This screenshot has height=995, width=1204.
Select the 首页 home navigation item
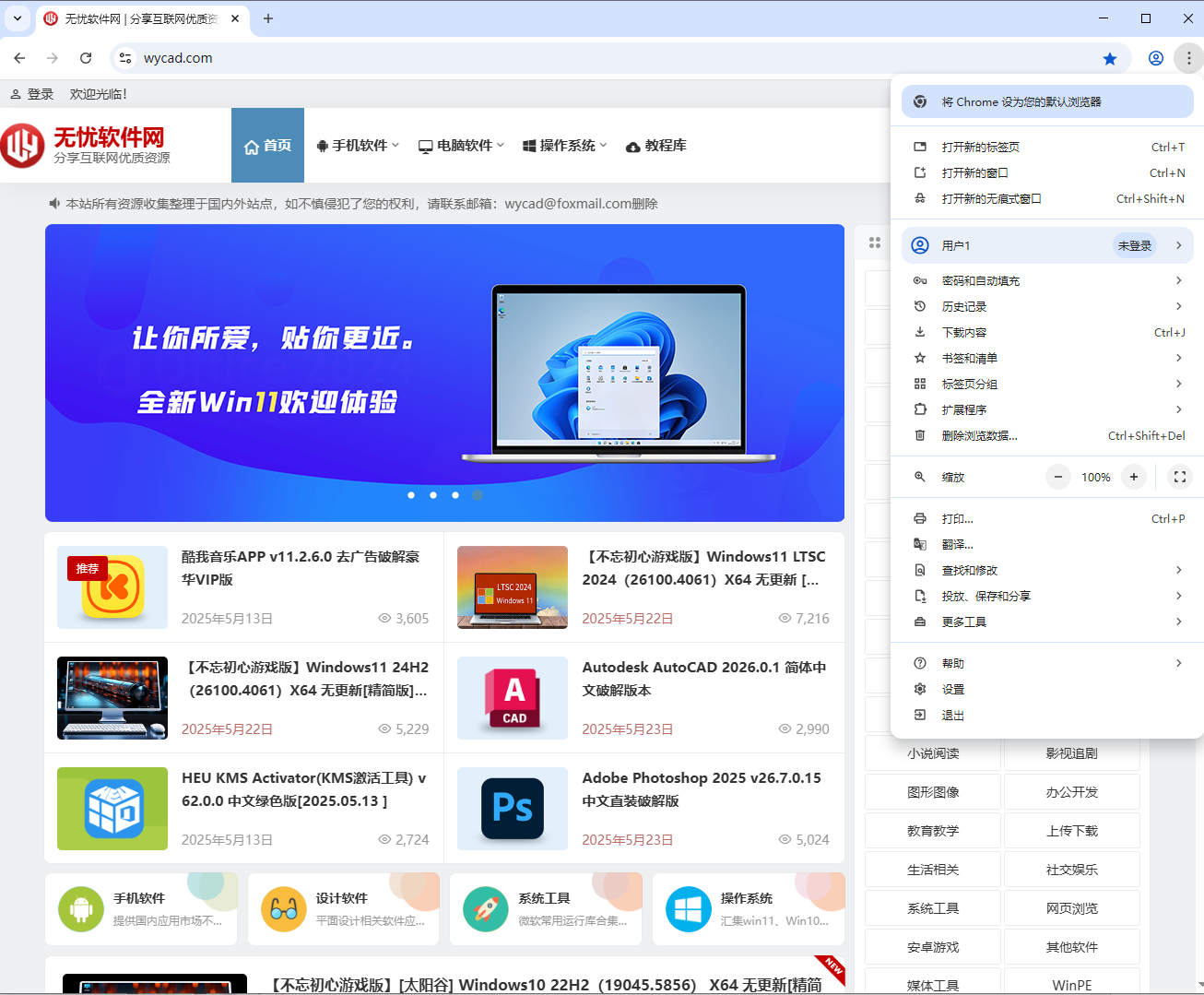tap(267, 145)
